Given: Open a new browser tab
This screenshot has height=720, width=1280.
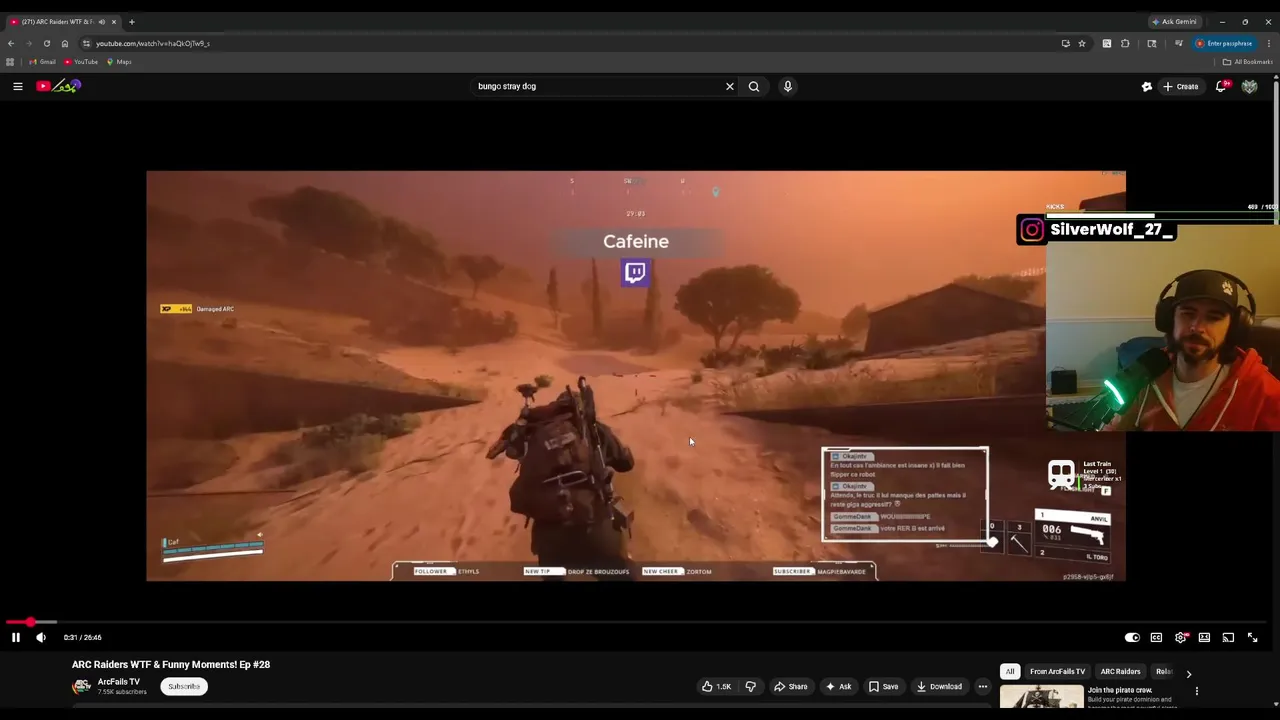Looking at the screenshot, I should pos(131,21).
